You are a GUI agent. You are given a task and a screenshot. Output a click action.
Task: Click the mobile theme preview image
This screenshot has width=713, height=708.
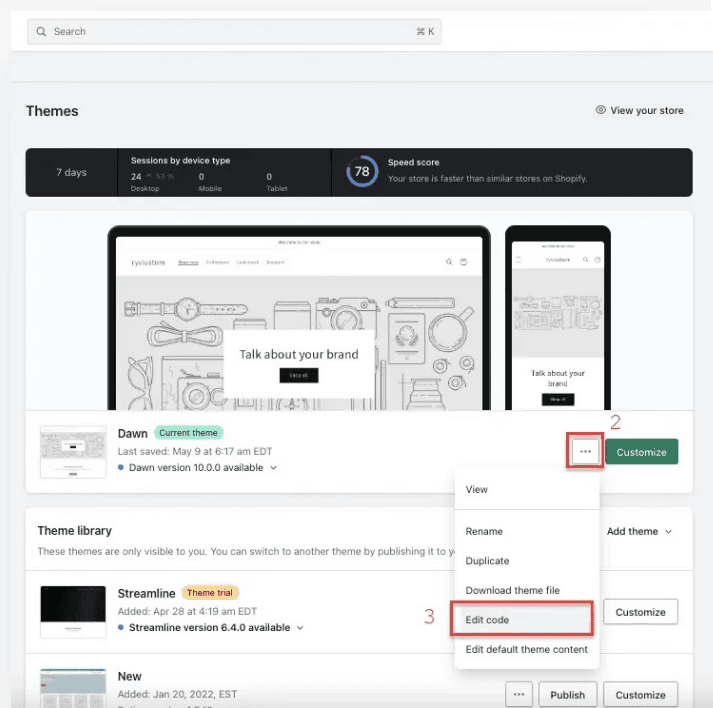click(x=558, y=318)
